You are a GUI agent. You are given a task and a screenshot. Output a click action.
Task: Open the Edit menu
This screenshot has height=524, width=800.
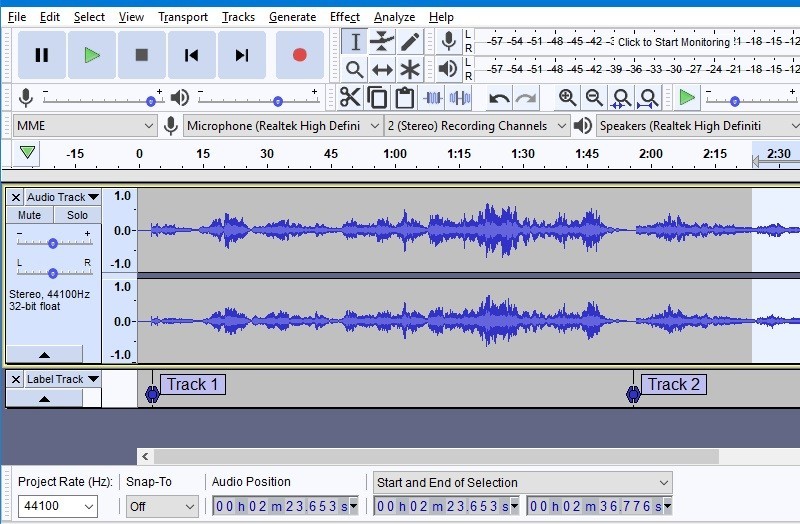49,17
